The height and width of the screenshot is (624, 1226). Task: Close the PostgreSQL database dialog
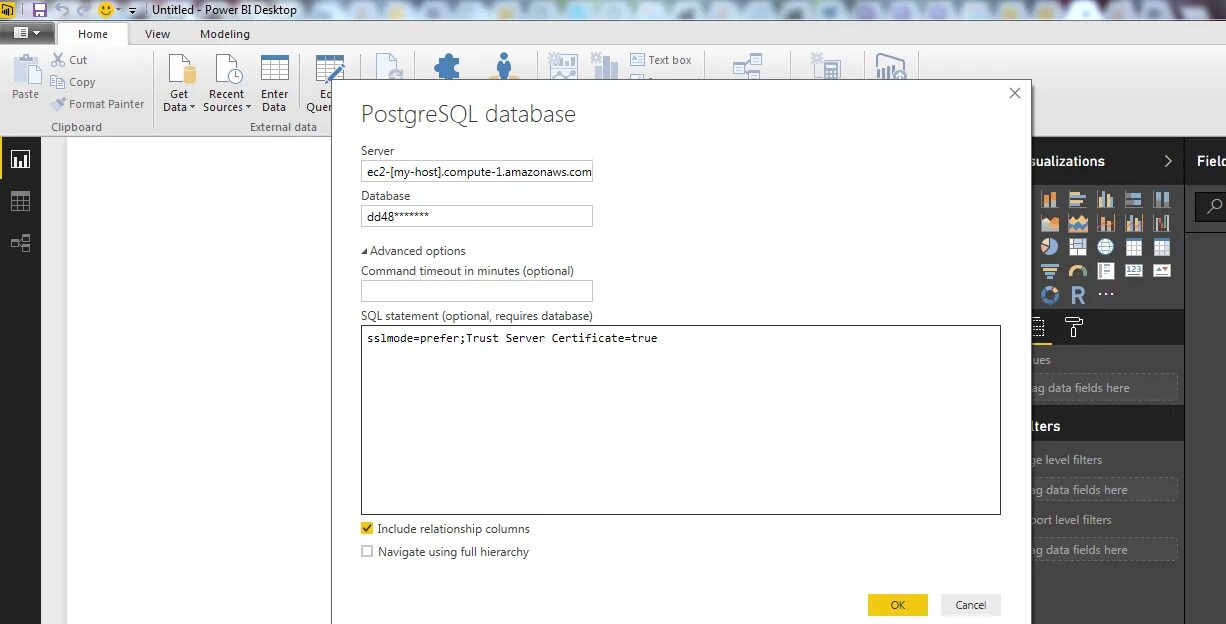(1015, 93)
